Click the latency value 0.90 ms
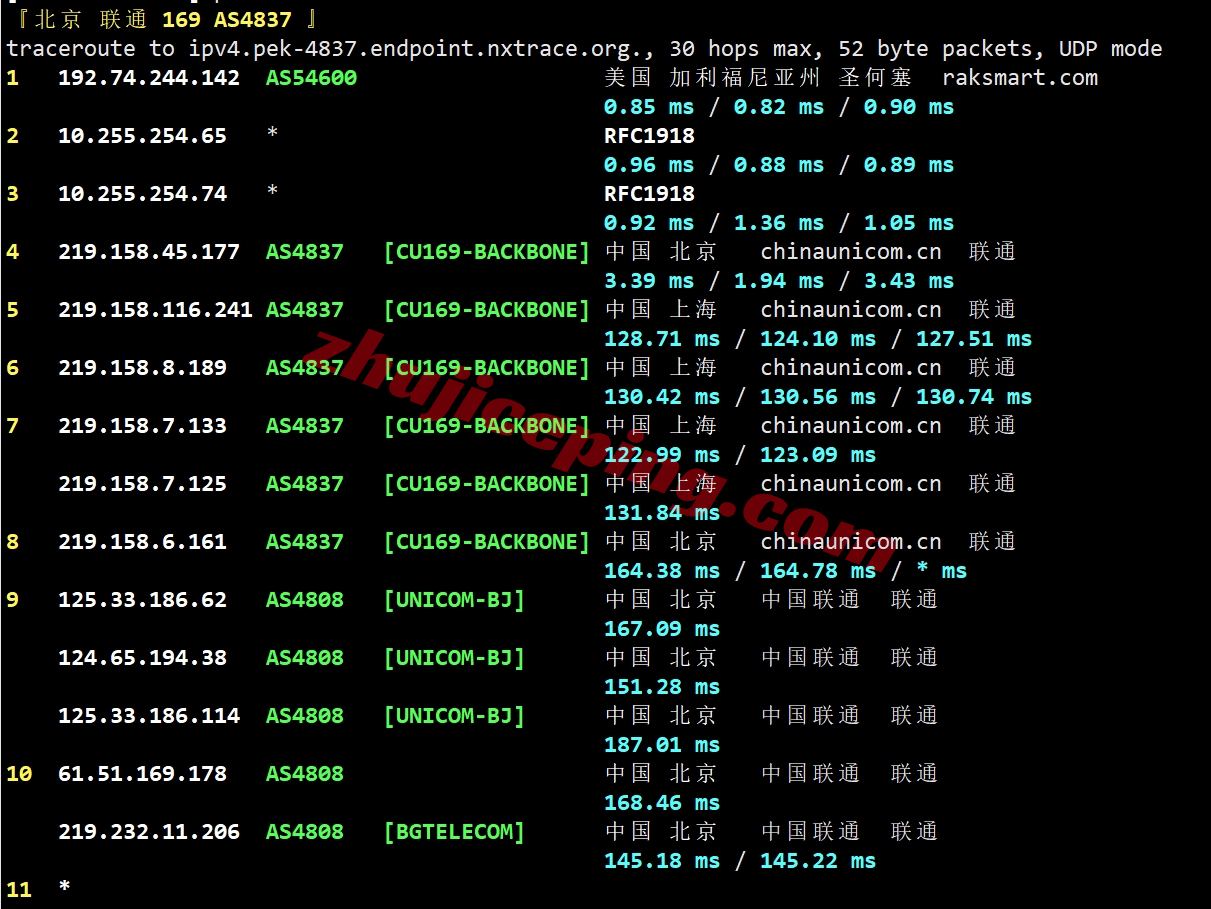 click(909, 107)
